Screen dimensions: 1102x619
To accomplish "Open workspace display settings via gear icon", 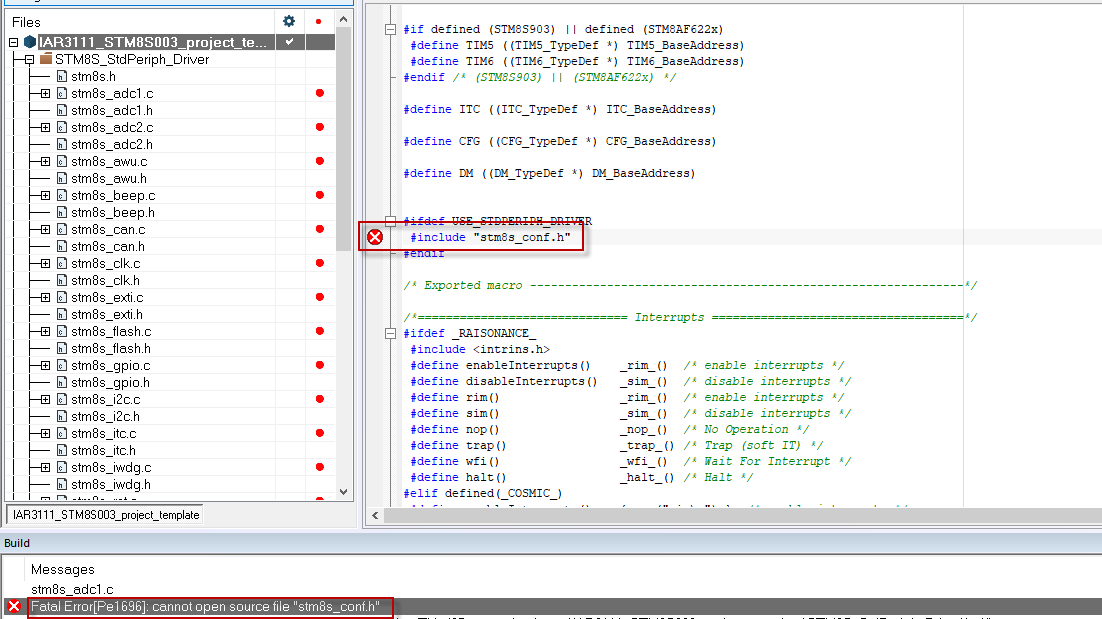I will click(287, 20).
